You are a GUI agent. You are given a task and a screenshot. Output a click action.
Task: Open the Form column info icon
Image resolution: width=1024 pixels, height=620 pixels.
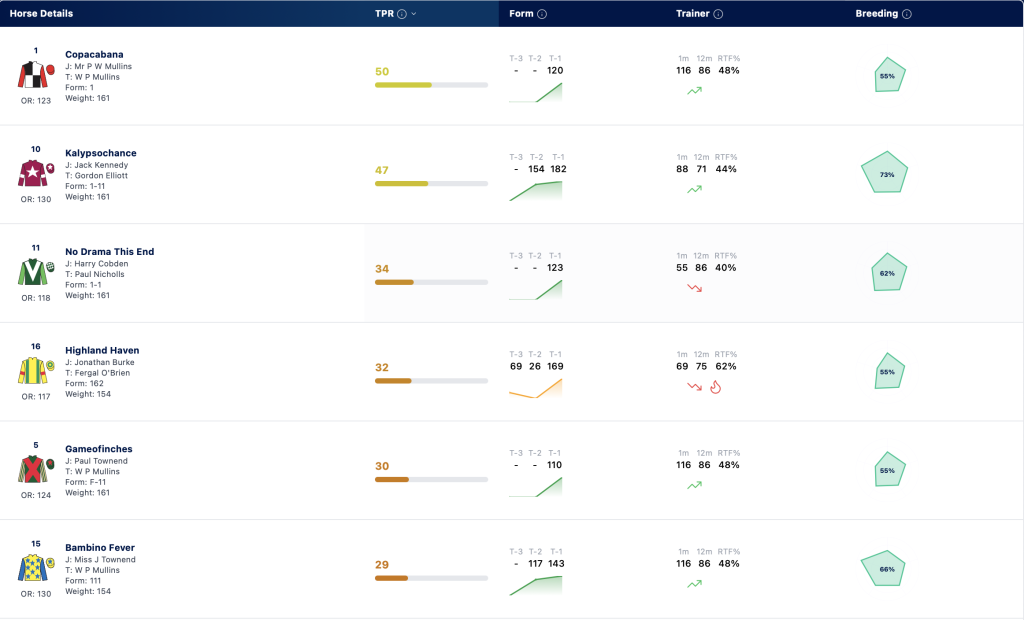point(542,14)
